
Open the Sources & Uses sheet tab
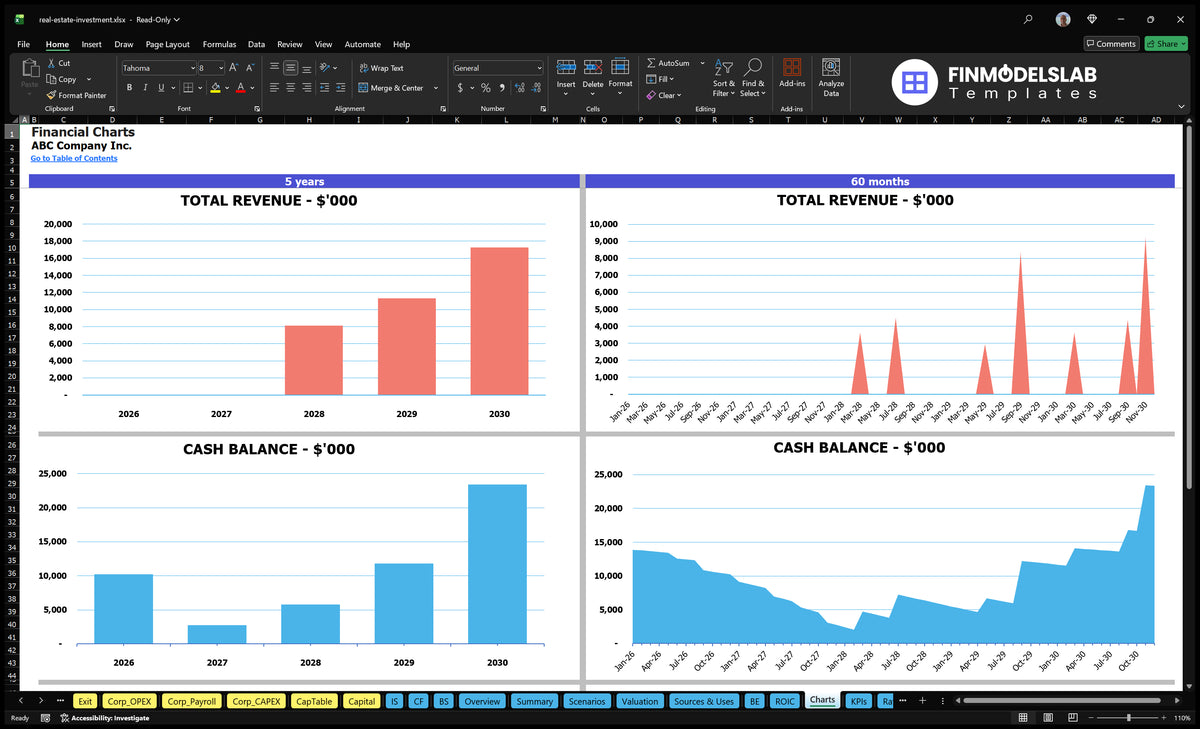coord(704,701)
